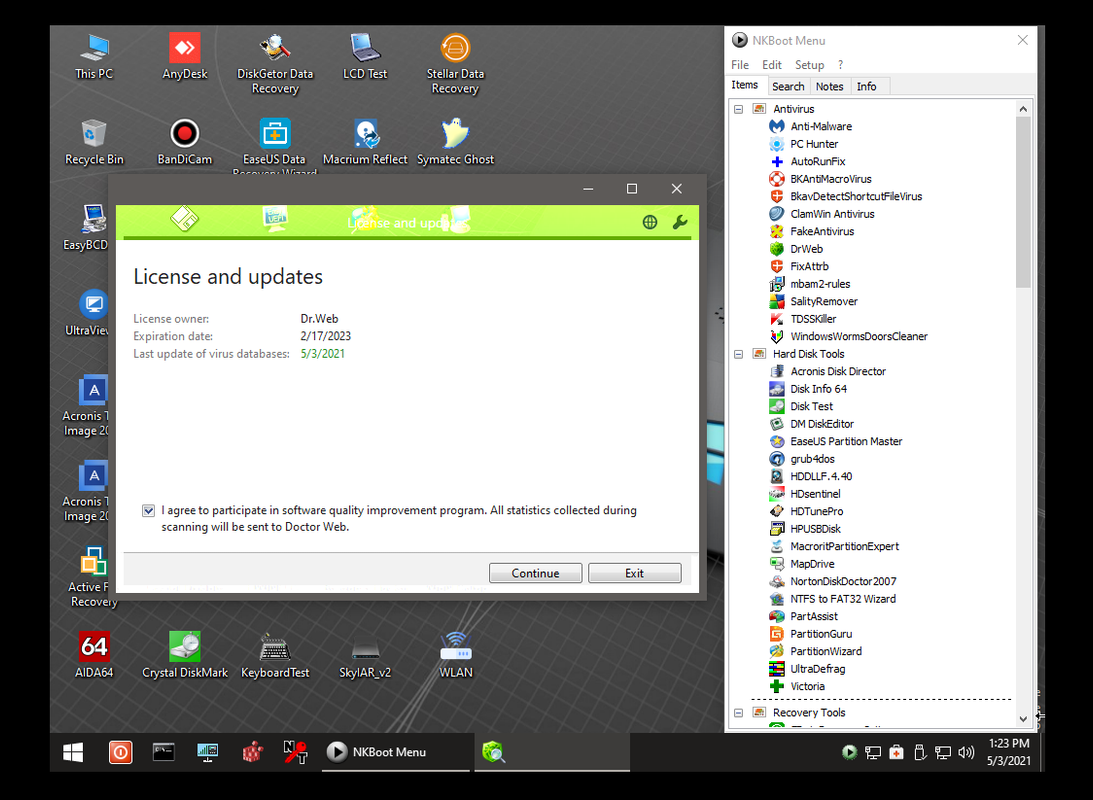Select grub4dos entry
Screen dimensions: 1093x800
tap(802, 459)
